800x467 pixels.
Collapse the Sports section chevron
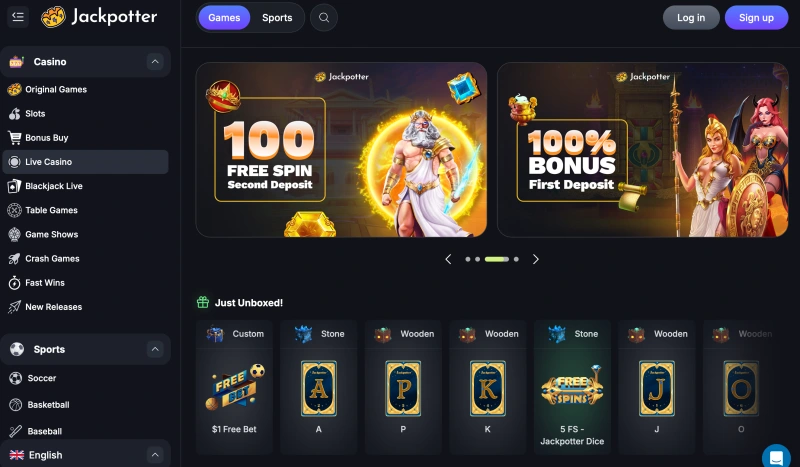click(x=155, y=349)
